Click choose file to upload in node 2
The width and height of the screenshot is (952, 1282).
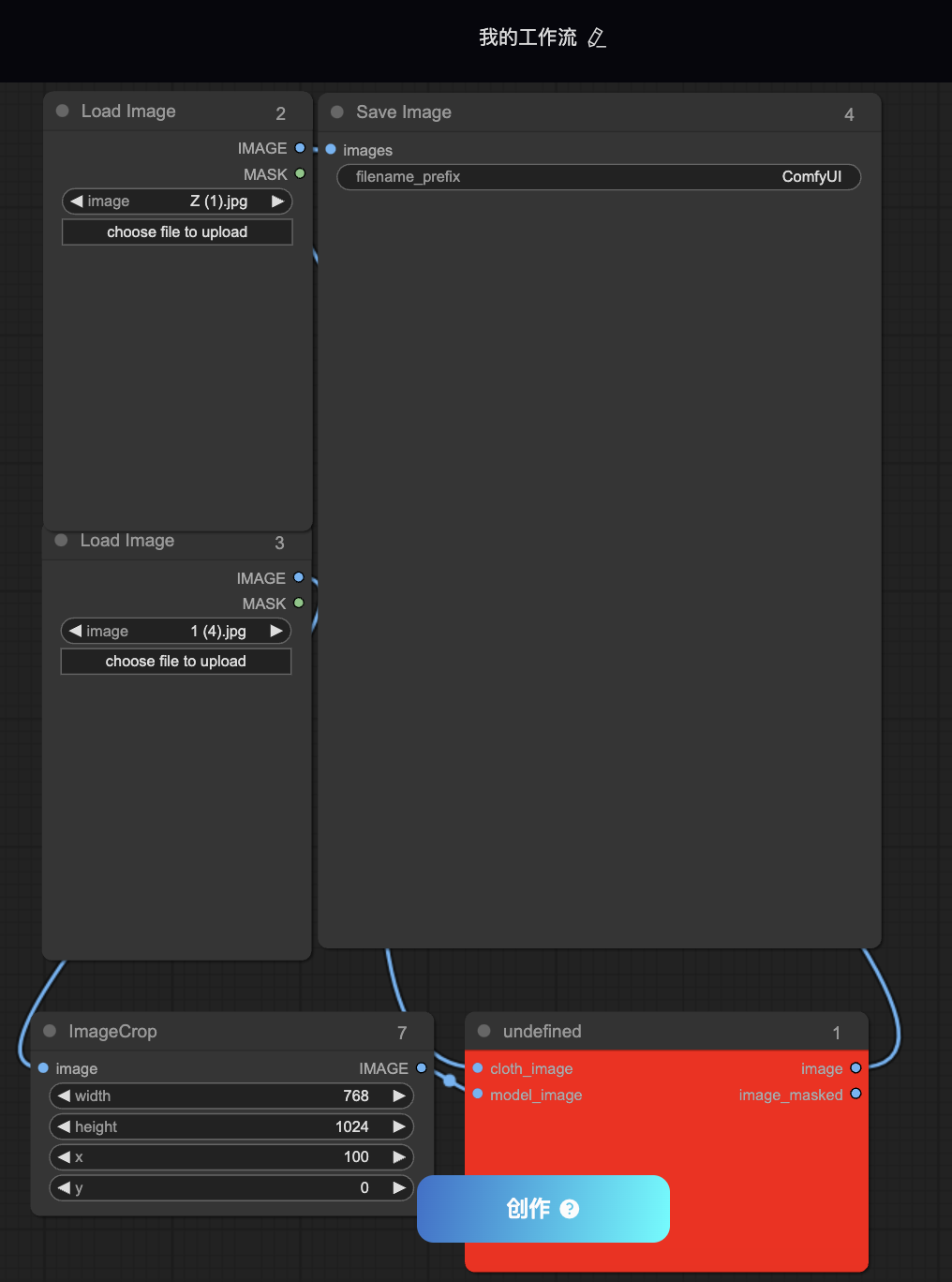pos(177,232)
